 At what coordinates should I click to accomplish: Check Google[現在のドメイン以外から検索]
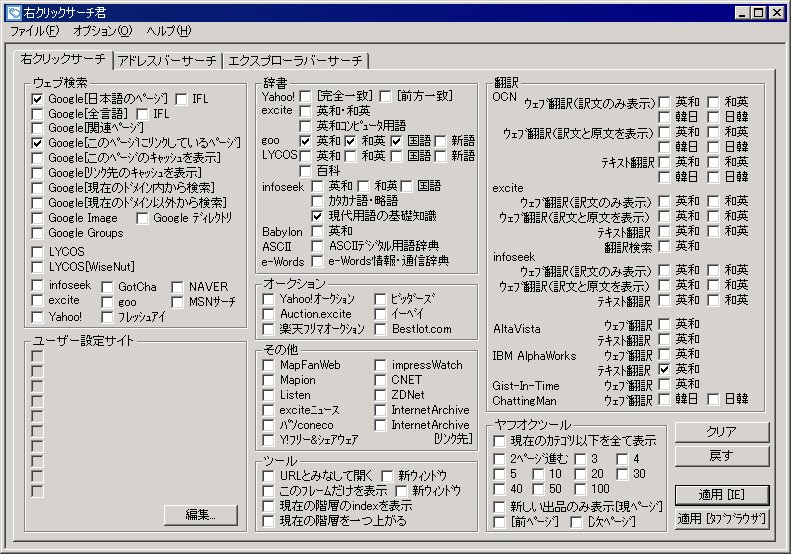(37, 203)
